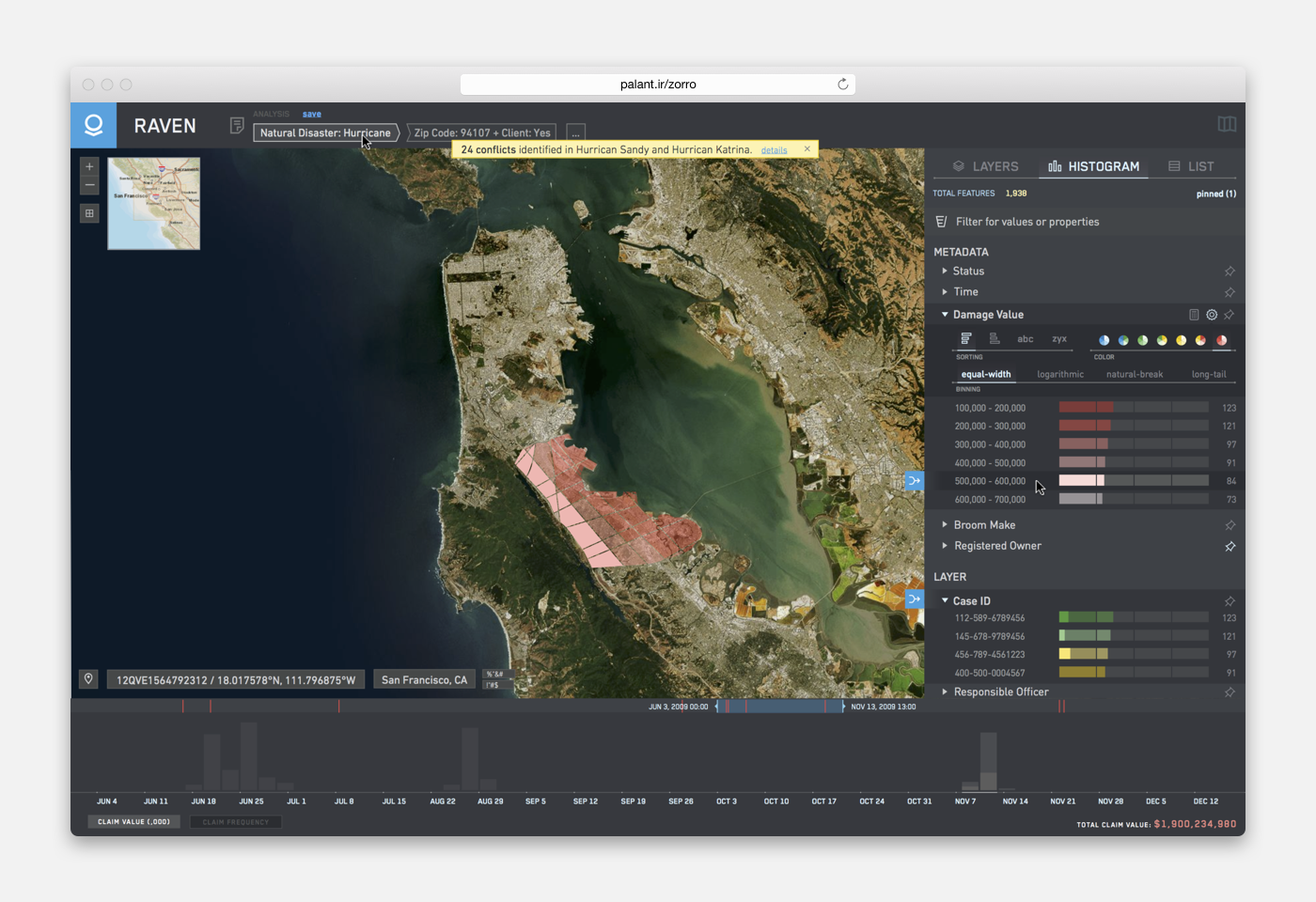The image size is (1316, 902).
Task: Open Damage Value settings gear
Action: 1212,315
